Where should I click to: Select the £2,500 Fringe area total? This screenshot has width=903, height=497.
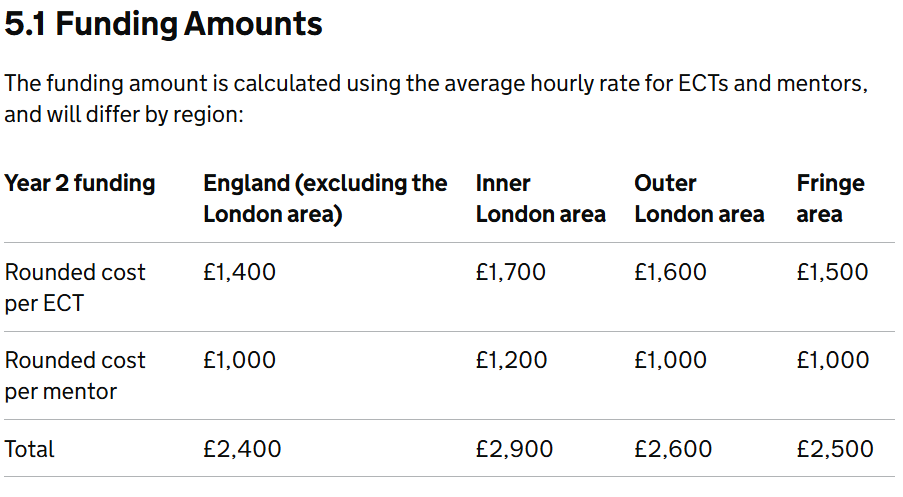835,449
